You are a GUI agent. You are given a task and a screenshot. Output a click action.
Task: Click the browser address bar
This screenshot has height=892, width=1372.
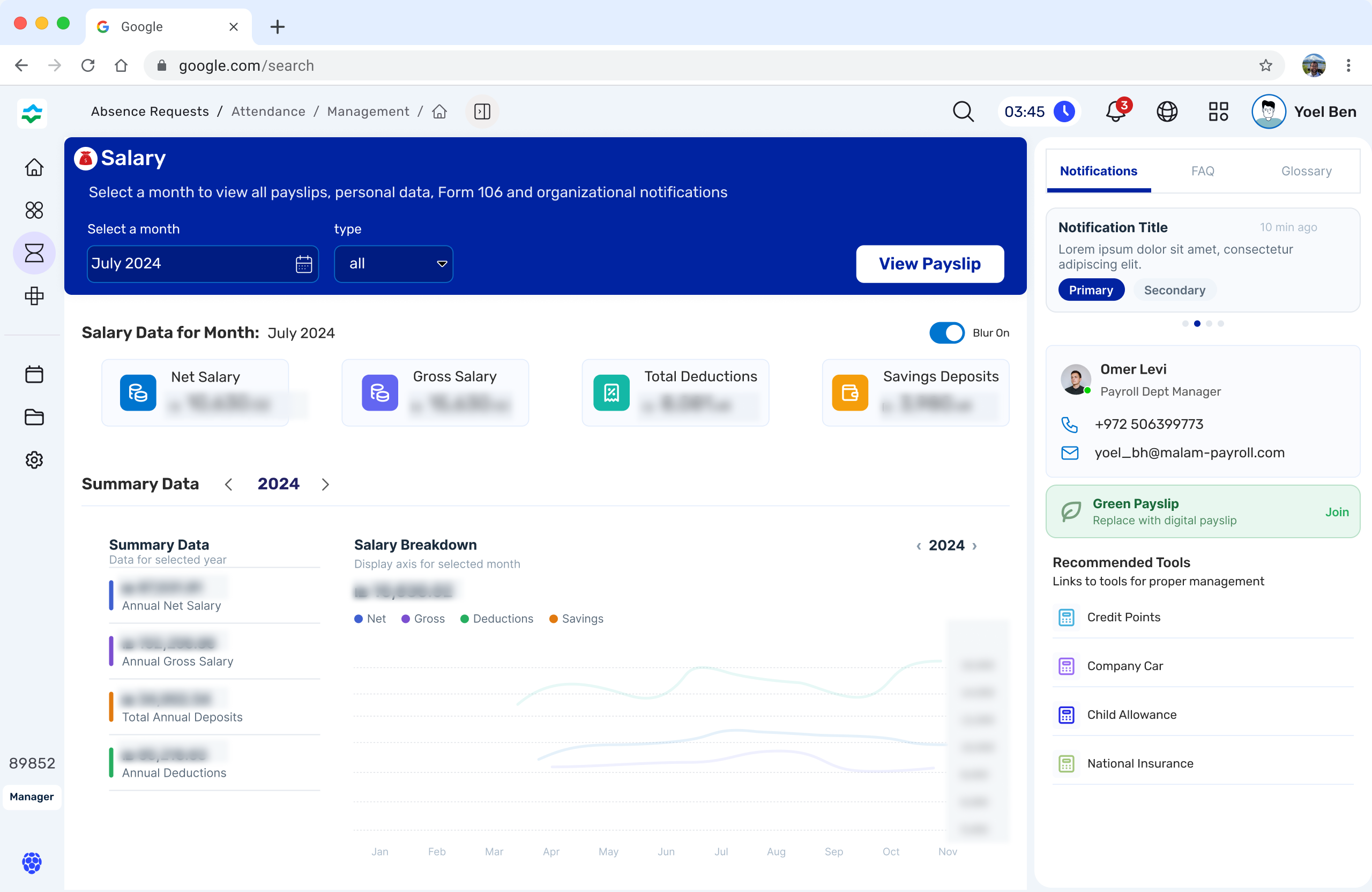(x=714, y=65)
